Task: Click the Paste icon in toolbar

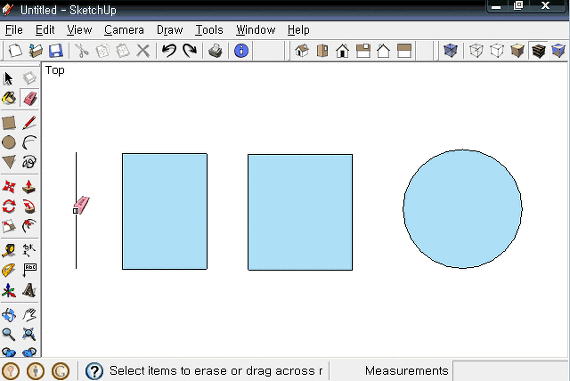Action: (123, 51)
